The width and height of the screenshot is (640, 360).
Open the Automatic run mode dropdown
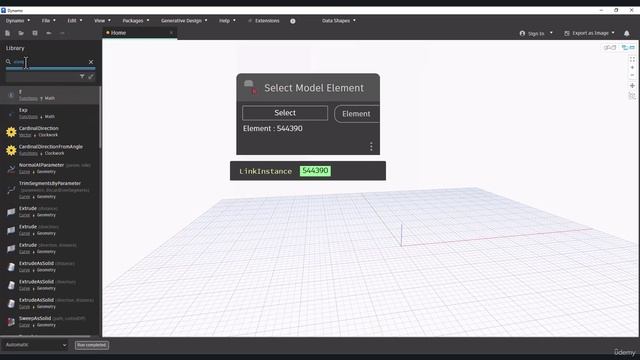point(36,345)
